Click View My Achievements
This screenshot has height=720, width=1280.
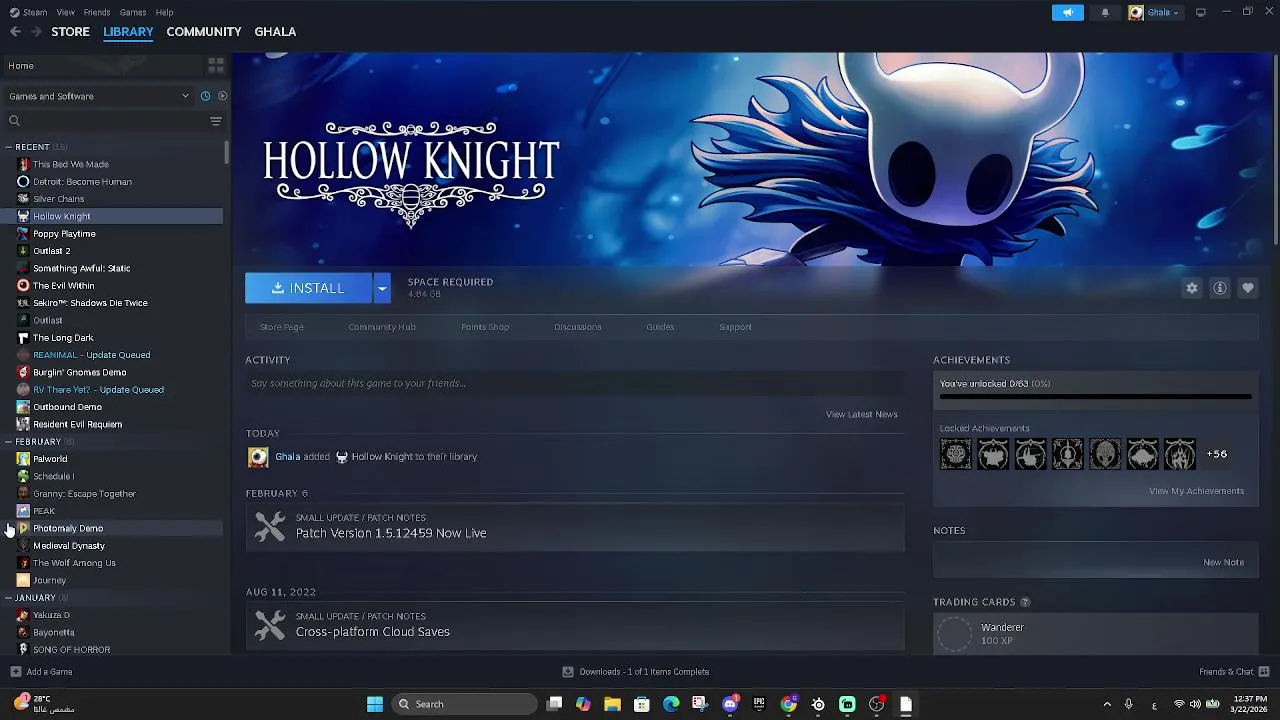click(x=1197, y=491)
